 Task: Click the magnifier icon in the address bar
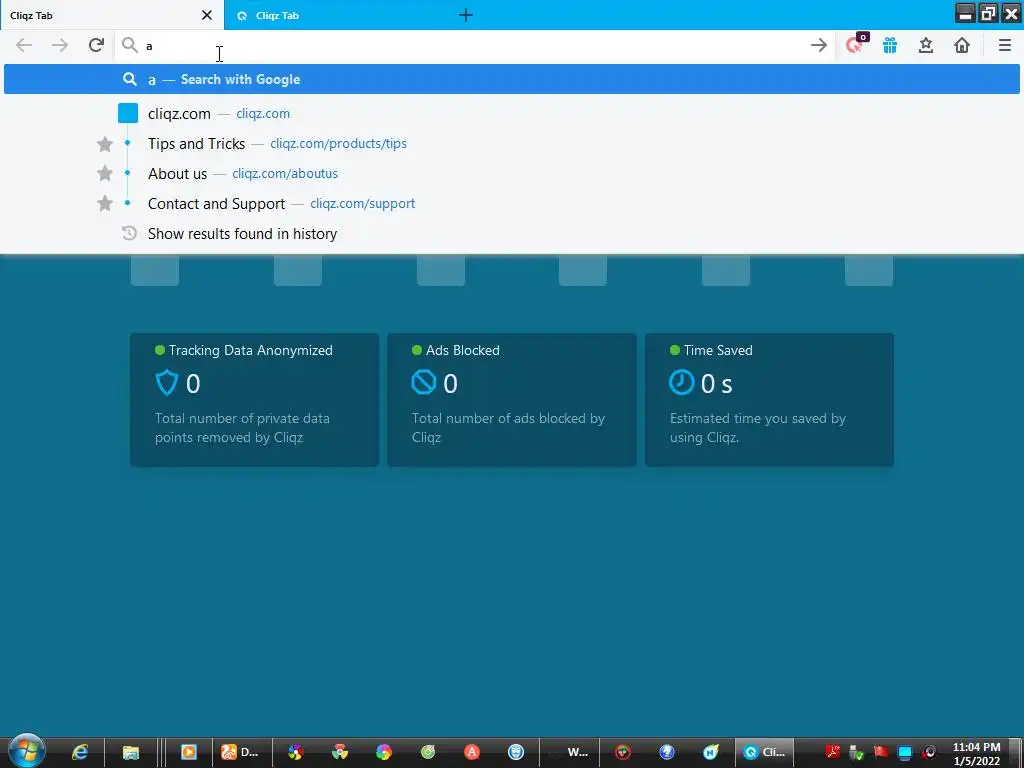coord(130,45)
